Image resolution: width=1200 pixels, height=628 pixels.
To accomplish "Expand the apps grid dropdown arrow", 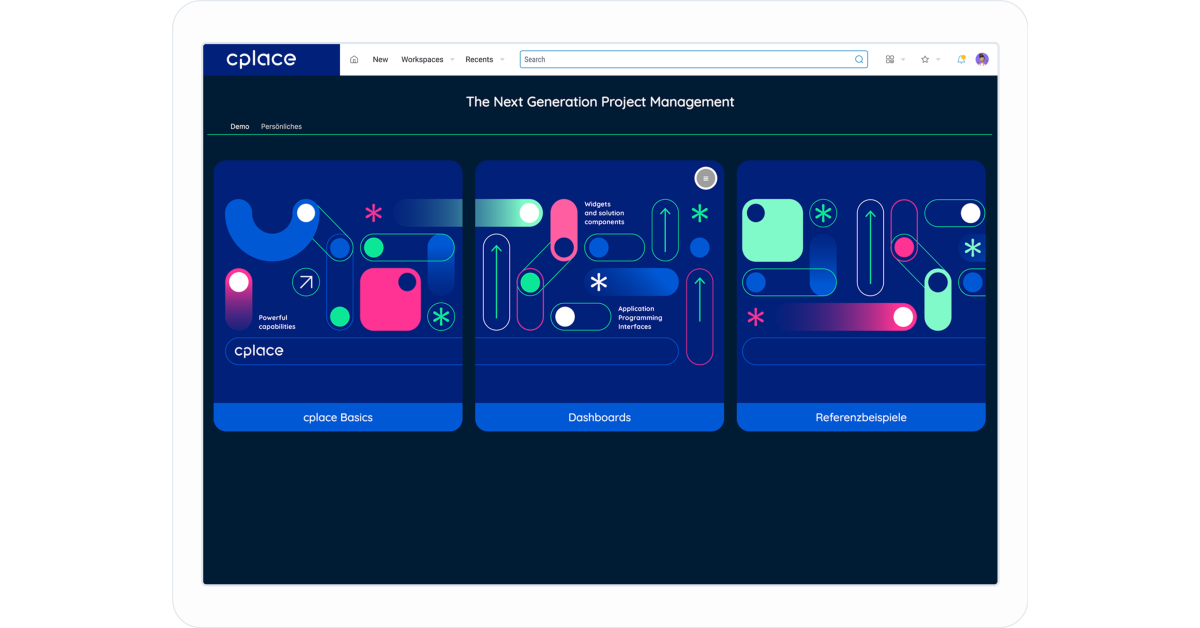I will [x=903, y=60].
